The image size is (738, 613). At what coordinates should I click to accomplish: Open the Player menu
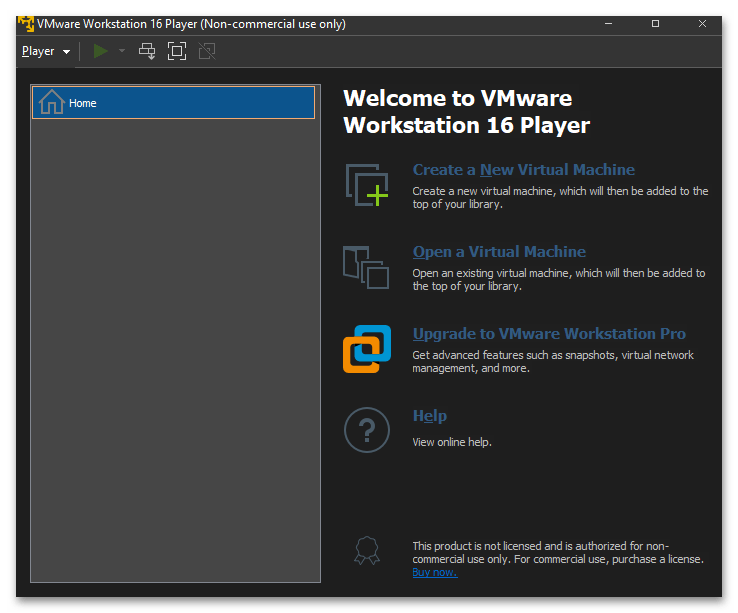coord(46,51)
